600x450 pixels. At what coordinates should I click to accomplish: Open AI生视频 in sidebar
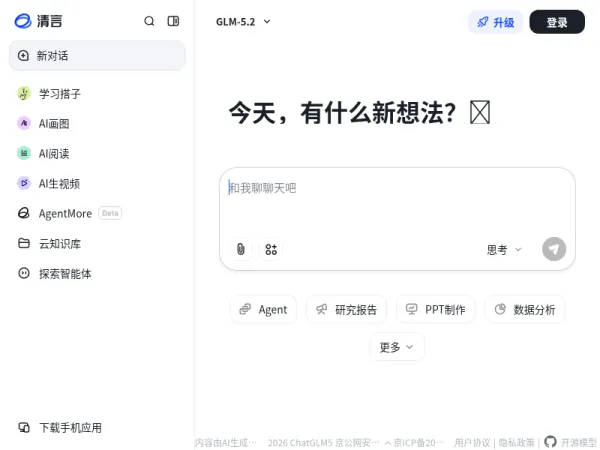click(97, 183)
